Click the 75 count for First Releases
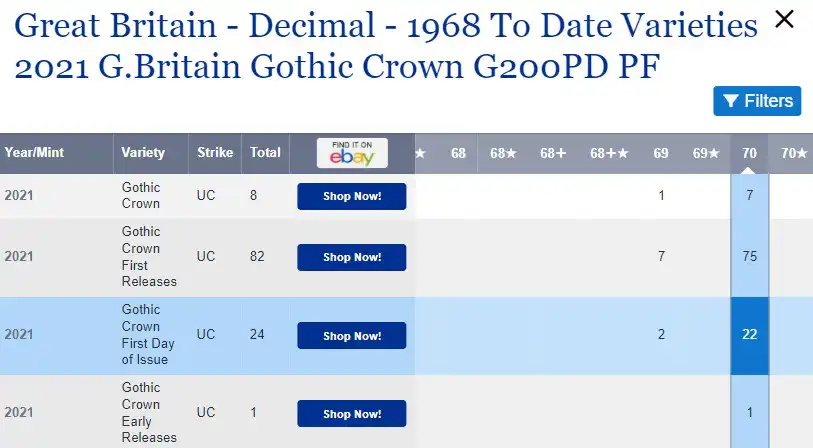813x448 pixels. [749, 256]
